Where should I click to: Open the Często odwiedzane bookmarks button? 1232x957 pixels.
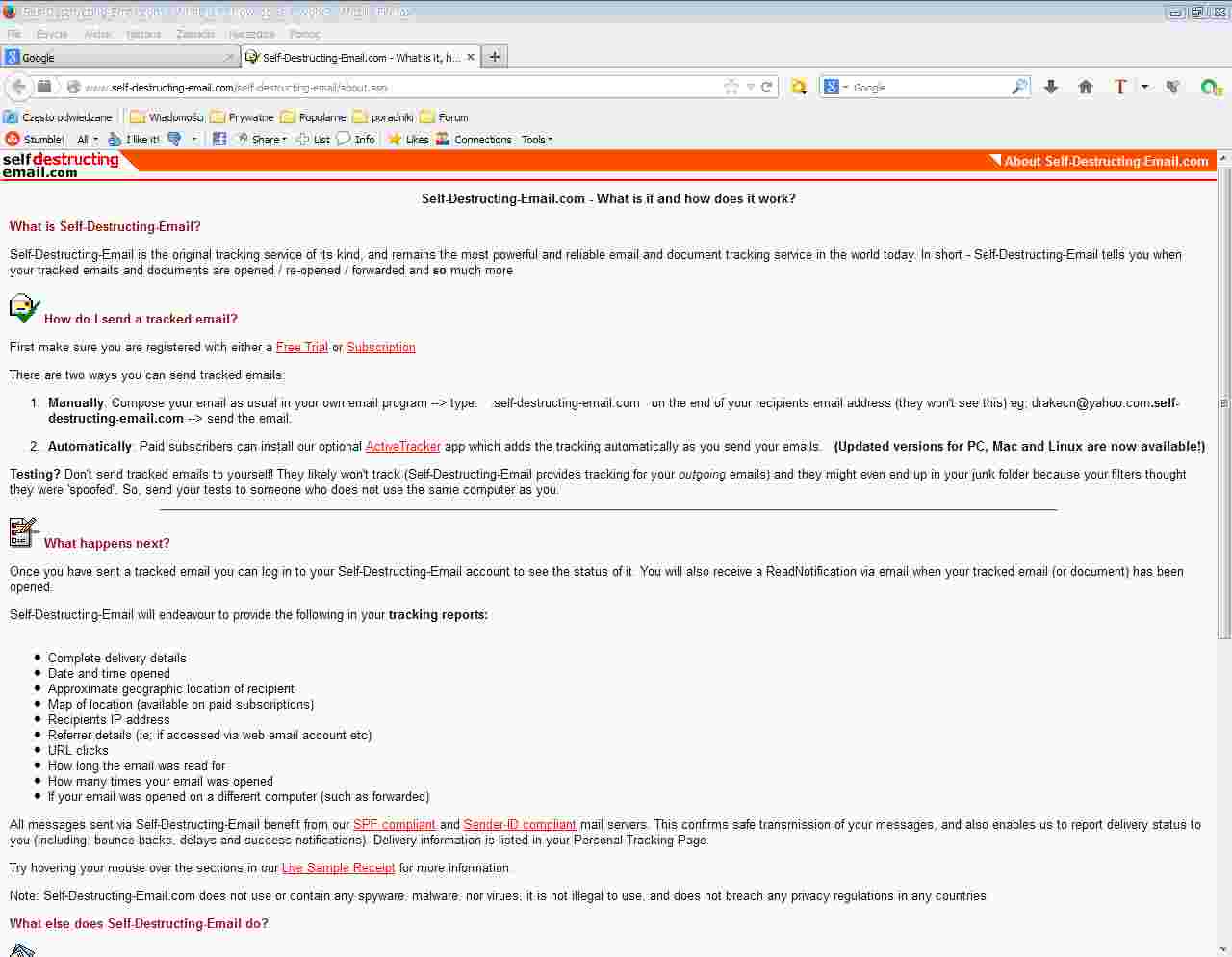tap(58, 117)
